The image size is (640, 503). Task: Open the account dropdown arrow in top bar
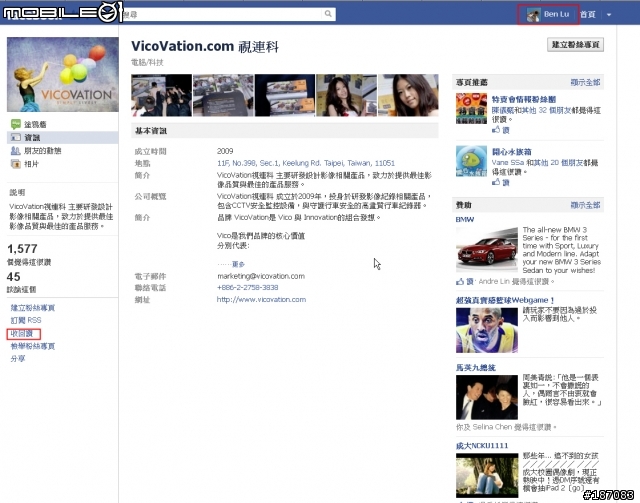pyautogui.click(x=609, y=15)
